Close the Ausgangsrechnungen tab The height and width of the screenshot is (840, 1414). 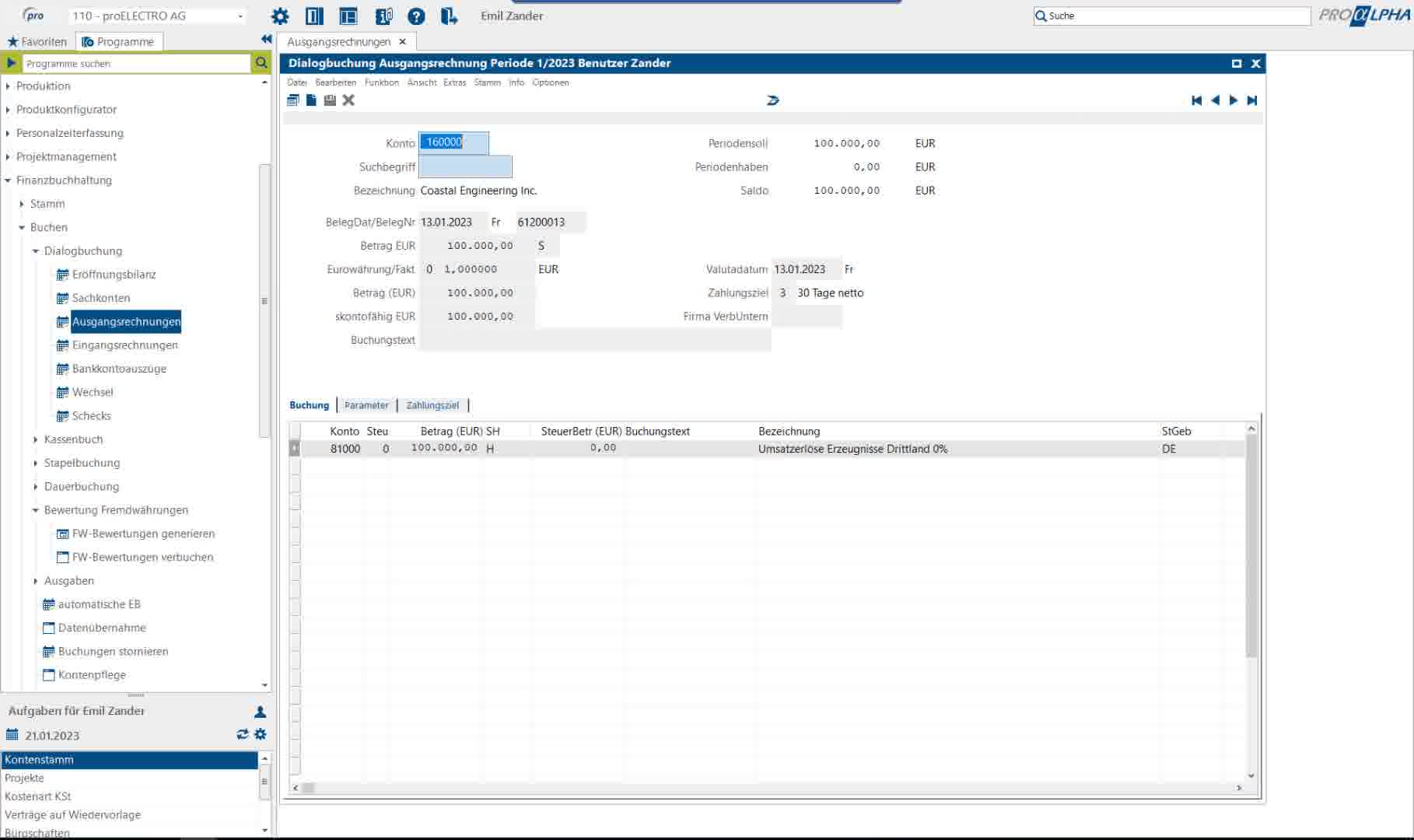click(402, 41)
